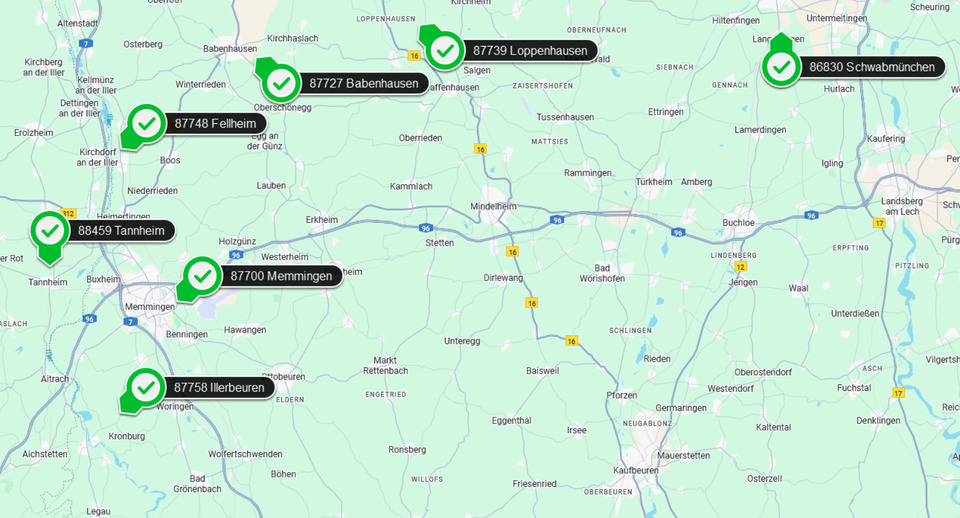960x518 pixels.
Task: Click Landsberg am Lech on map
Action: (902, 206)
